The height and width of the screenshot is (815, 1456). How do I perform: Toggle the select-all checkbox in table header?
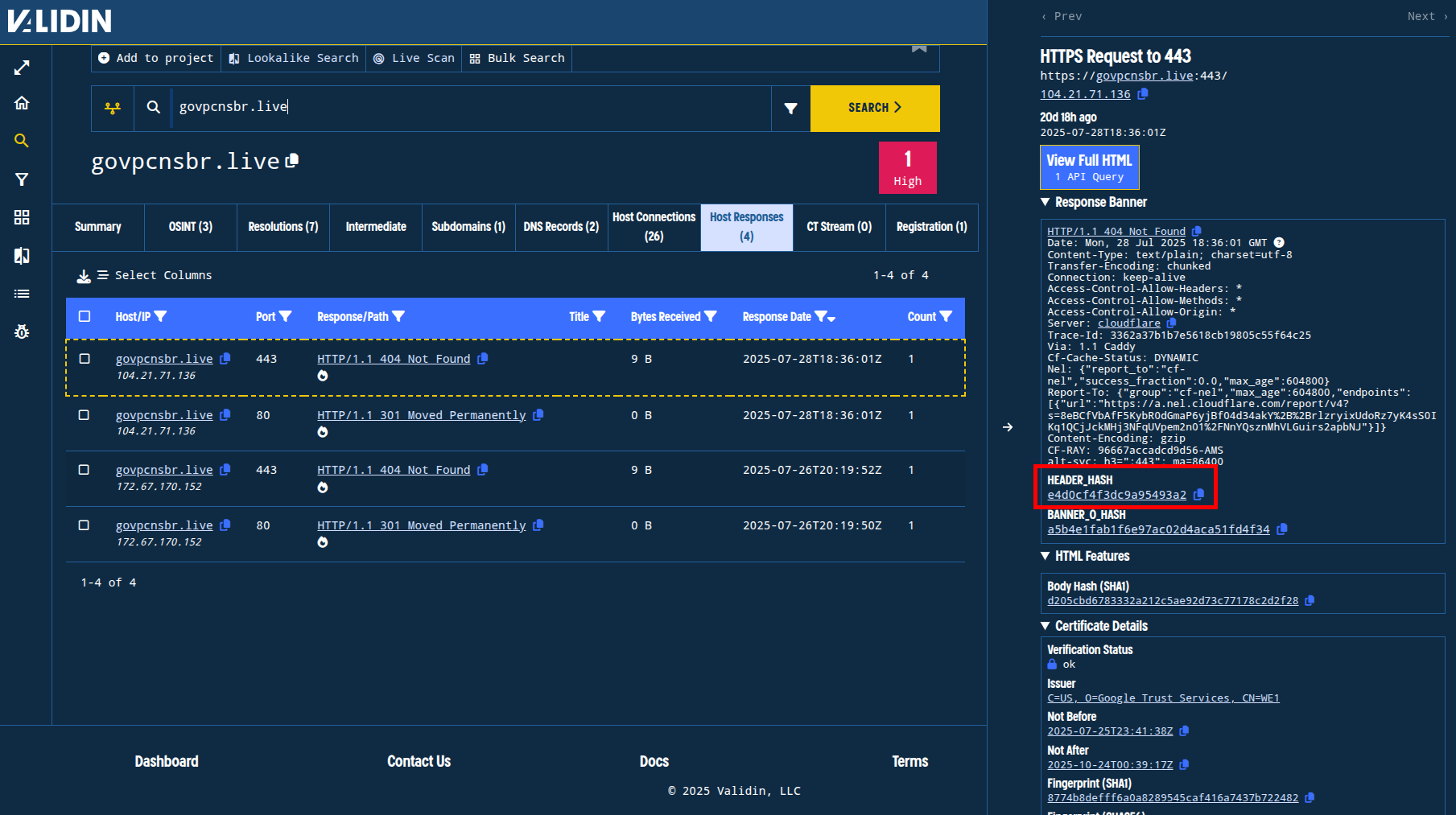85,317
